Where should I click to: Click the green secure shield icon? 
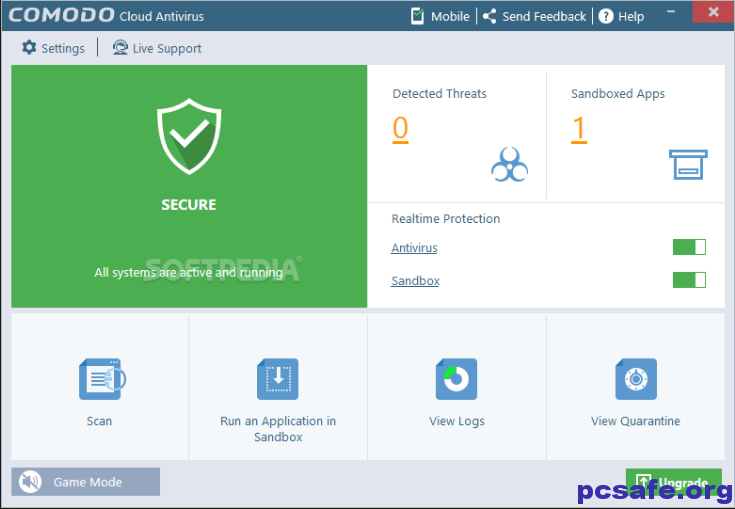(x=189, y=137)
